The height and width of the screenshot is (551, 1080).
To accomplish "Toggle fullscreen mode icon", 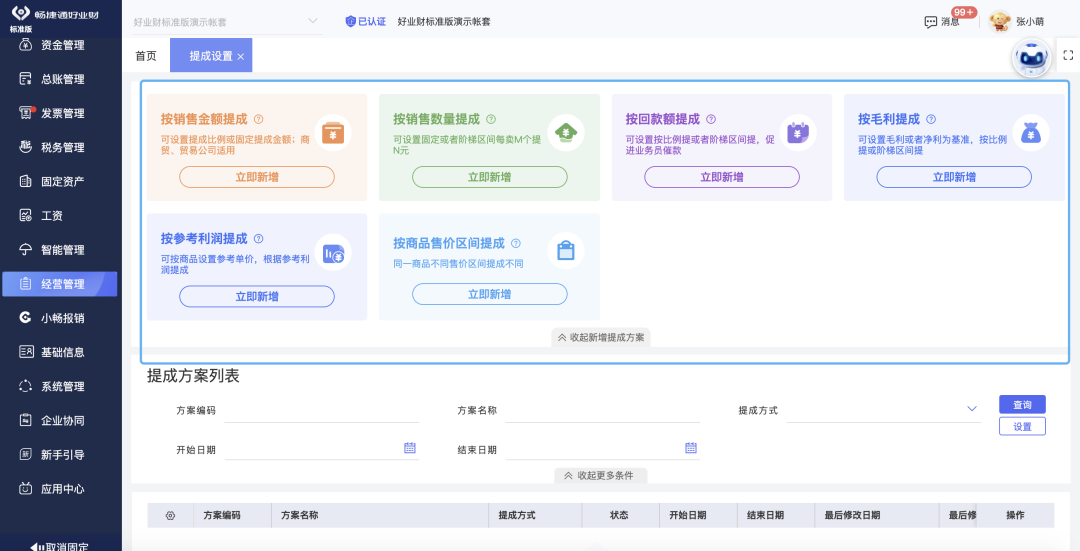I will 1068,55.
